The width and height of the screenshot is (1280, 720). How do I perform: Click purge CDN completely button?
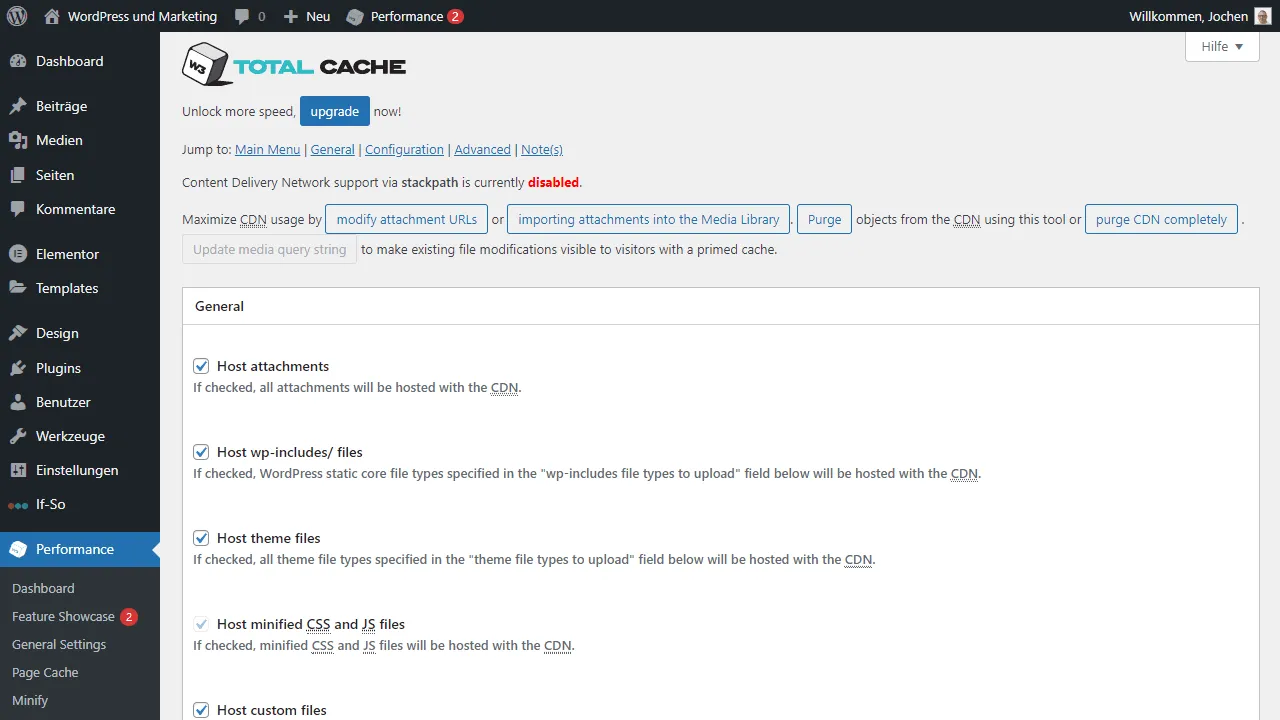coord(1161,219)
